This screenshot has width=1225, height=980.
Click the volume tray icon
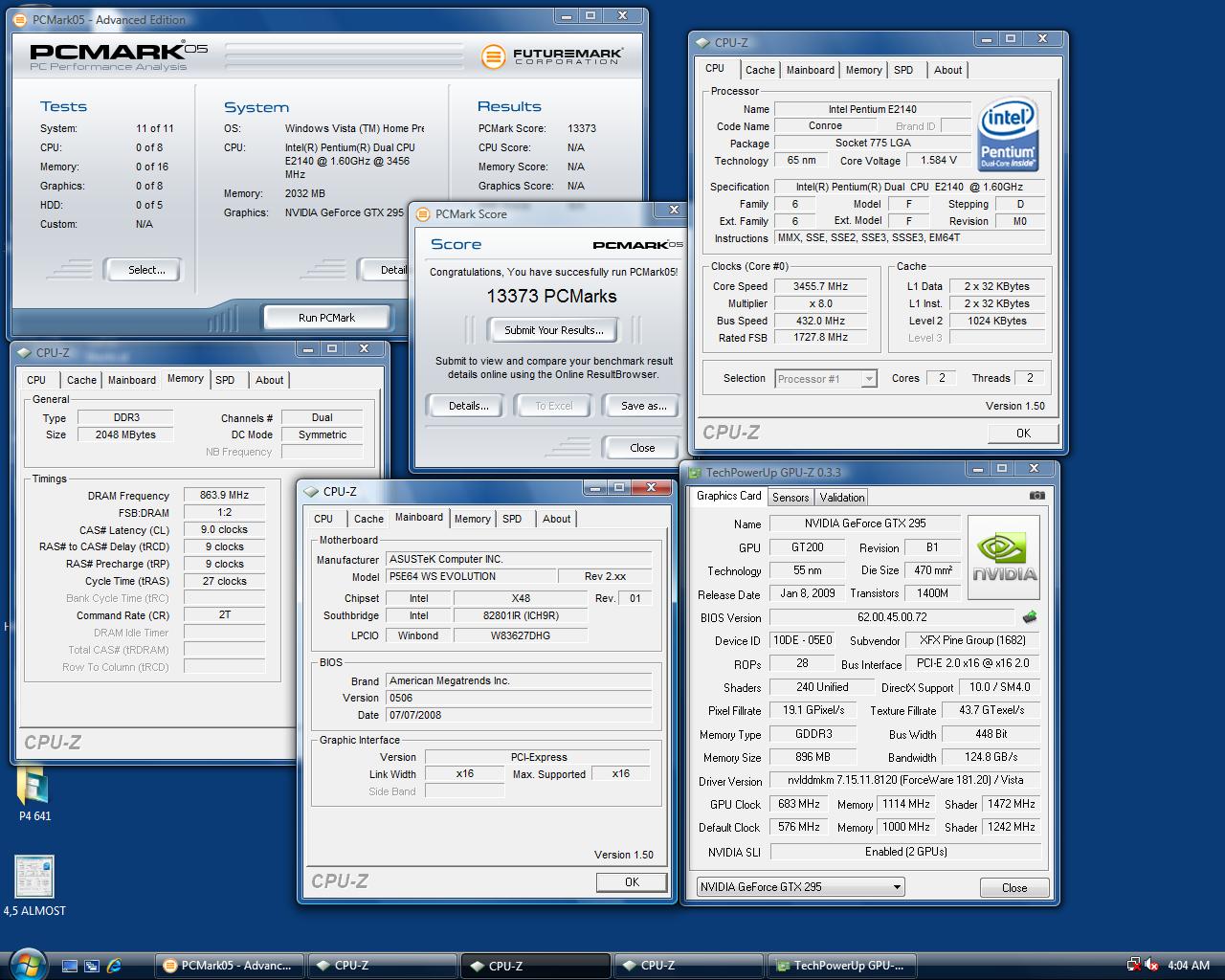[x=1151, y=965]
